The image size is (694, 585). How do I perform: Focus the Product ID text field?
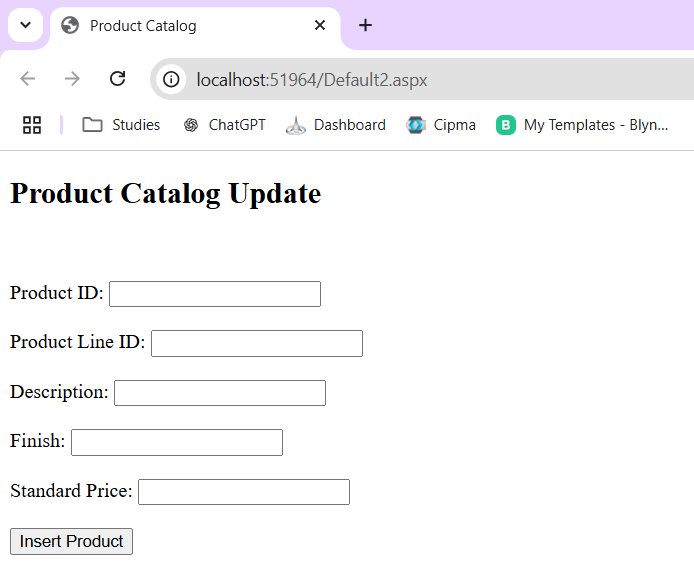point(215,294)
